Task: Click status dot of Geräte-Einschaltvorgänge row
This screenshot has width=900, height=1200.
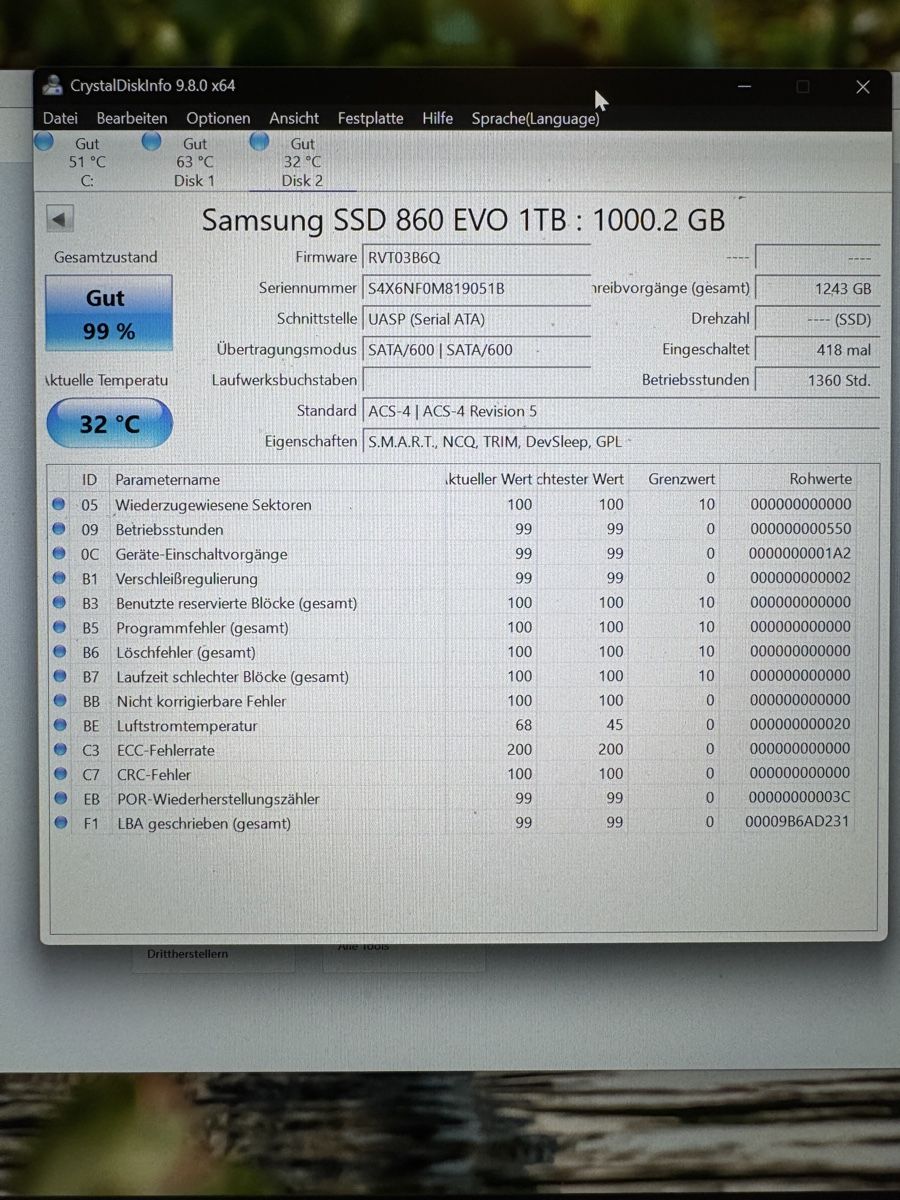Action: point(59,553)
